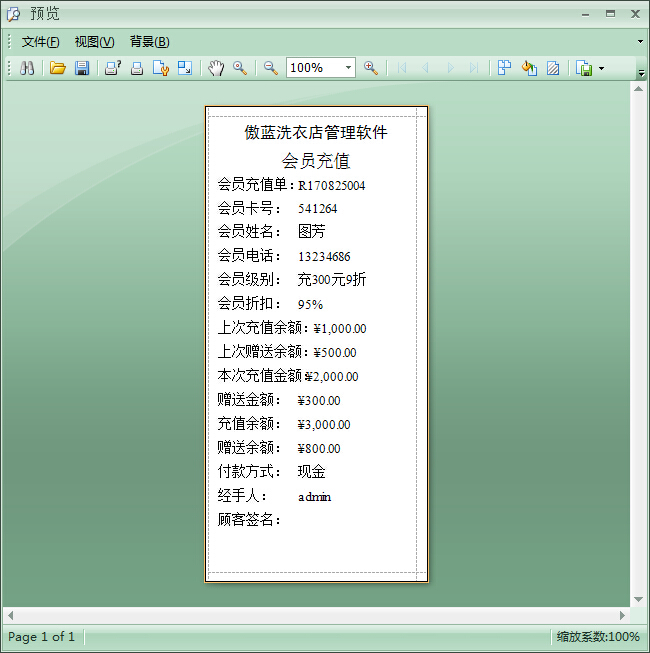Toggle the Hand tool
This screenshot has height=653, width=650.
click(x=216, y=68)
